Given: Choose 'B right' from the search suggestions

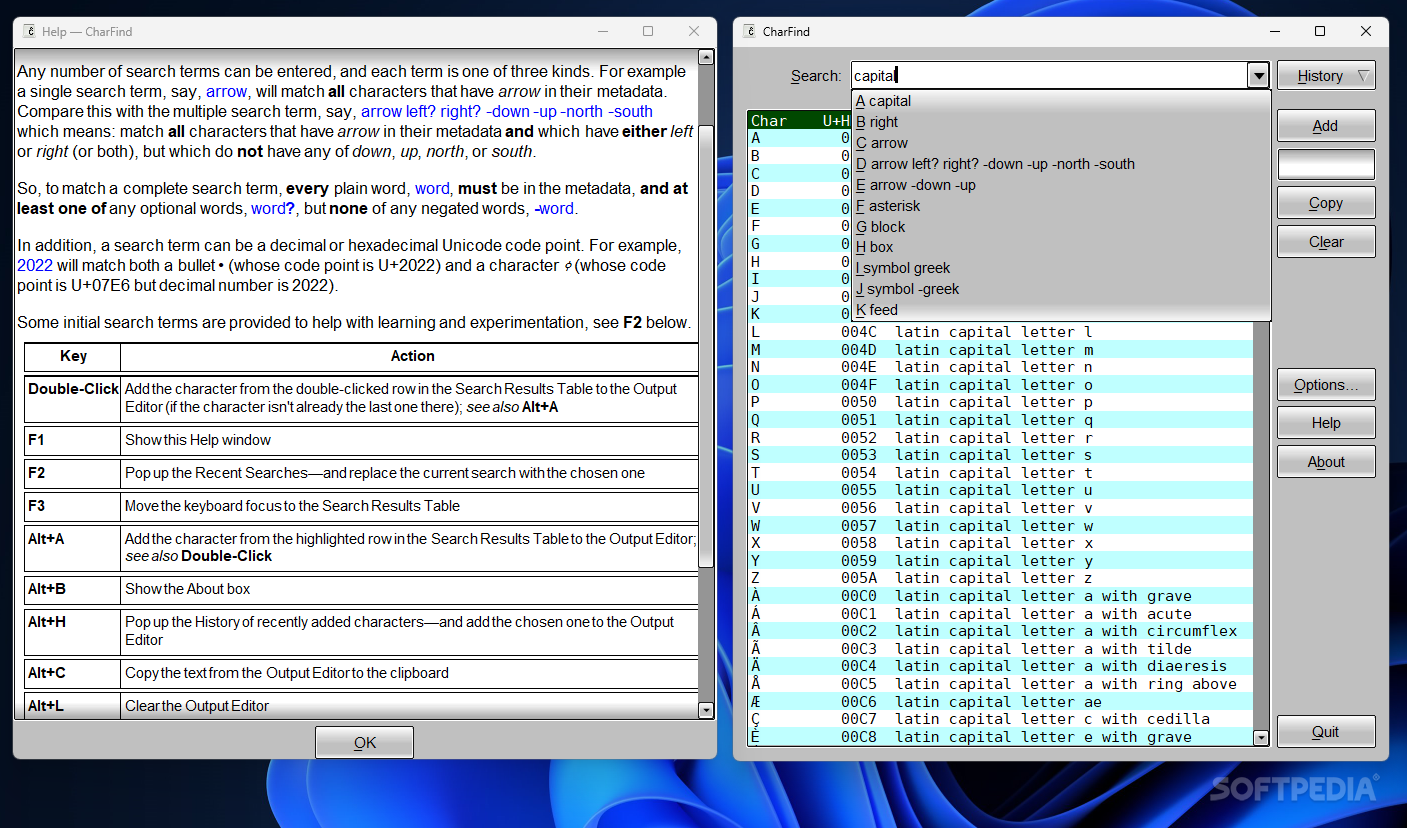Looking at the screenshot, I should point(1061,122).
